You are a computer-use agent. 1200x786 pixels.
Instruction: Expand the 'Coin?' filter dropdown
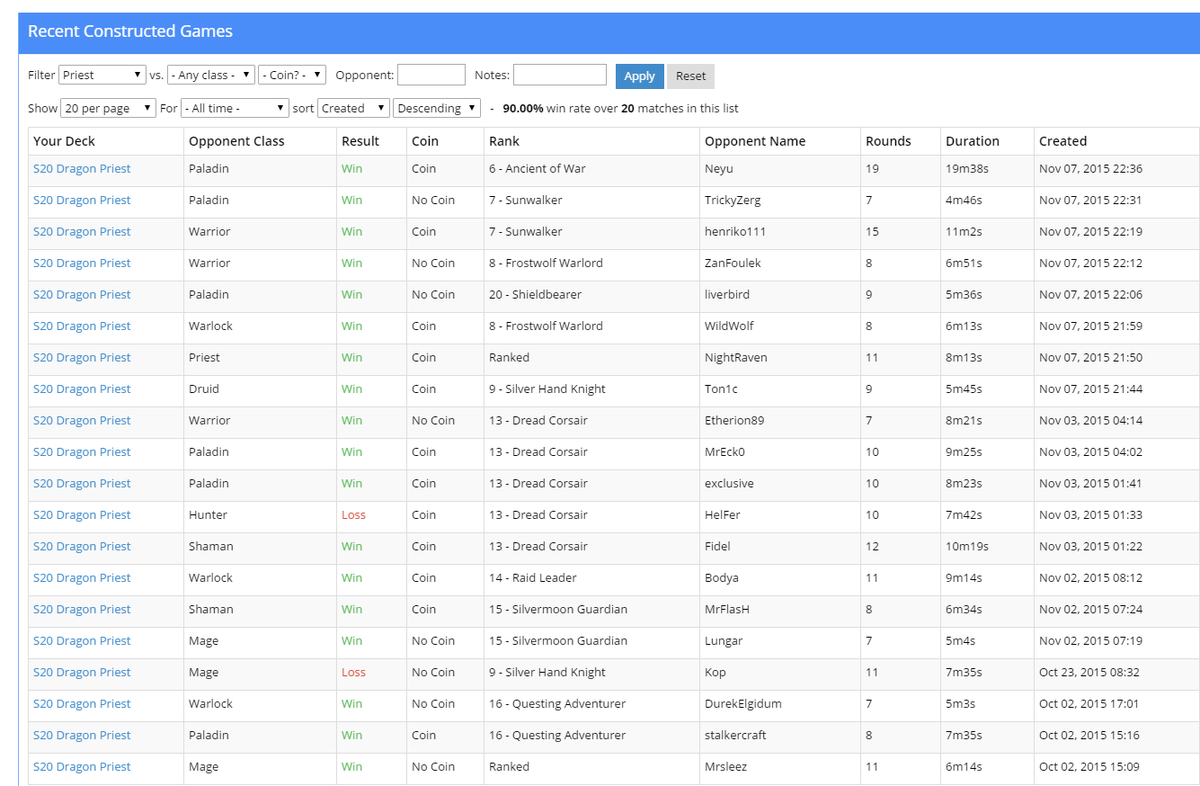pyautogui.click(x=292, y=75)
